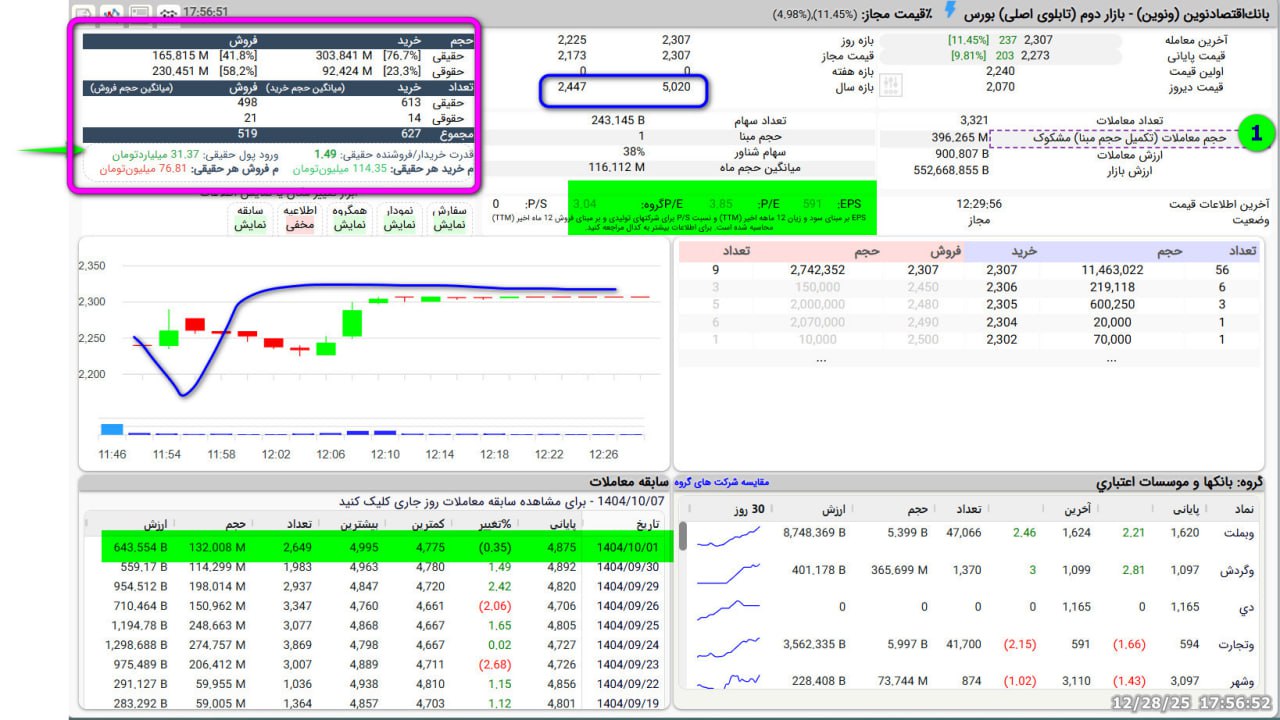Toggle اطلاعیه hidden switch
The image size is (1280, 720).
[x=300, y=218]
